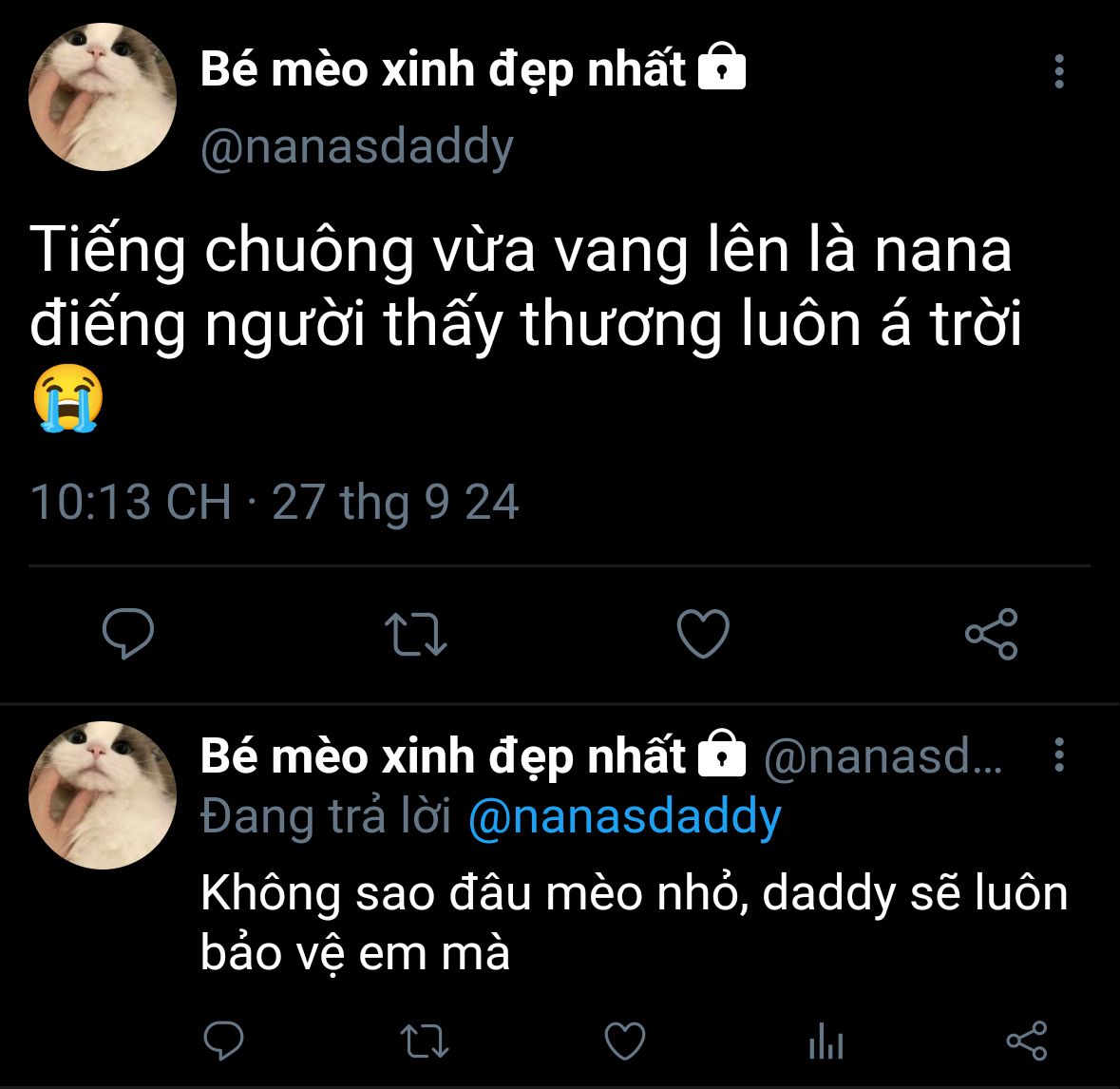This screenshot has width=1120, height=1089.
Task: Open blue @nanasdaddy mention link
Action: point(625,816)
